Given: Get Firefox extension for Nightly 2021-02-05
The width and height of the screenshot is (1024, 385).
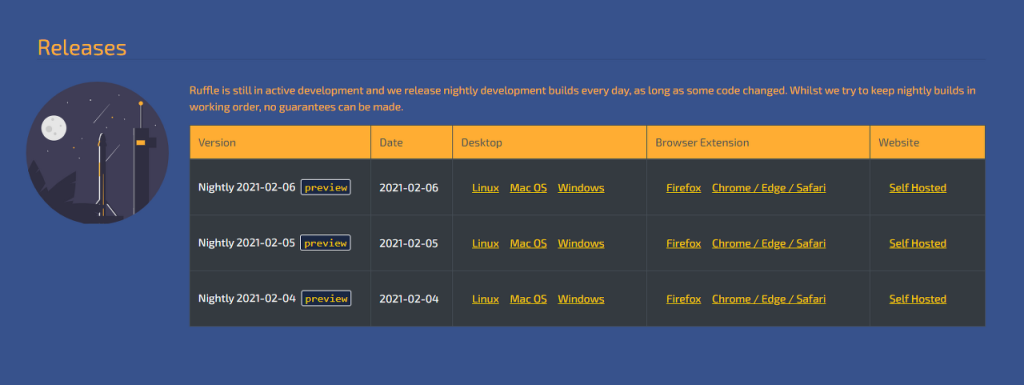Looking at the screenshot, I should [684, 243].
